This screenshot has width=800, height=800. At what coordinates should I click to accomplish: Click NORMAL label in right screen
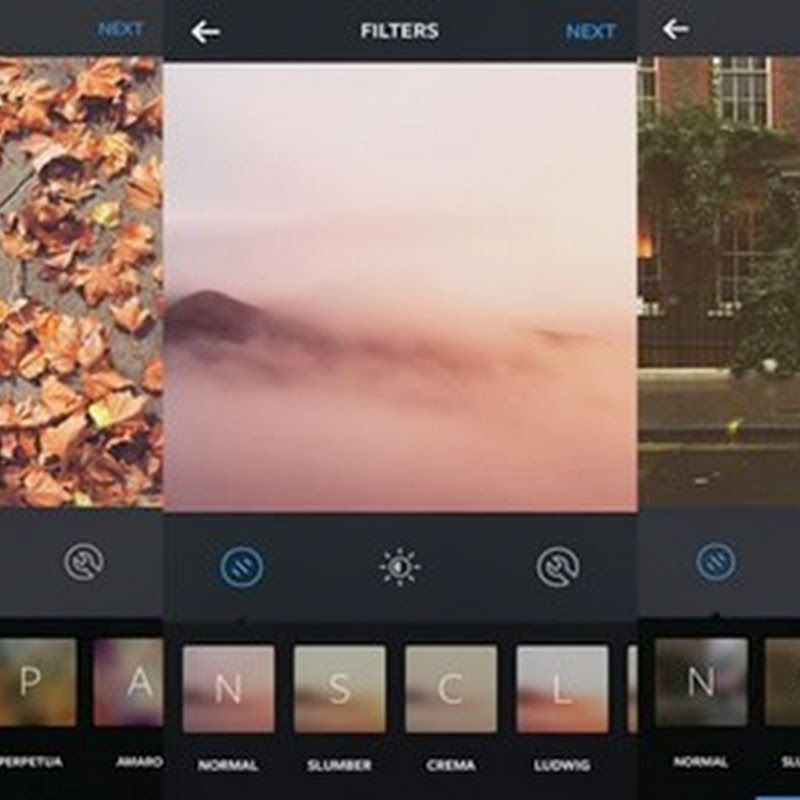(x=701, y=762)
